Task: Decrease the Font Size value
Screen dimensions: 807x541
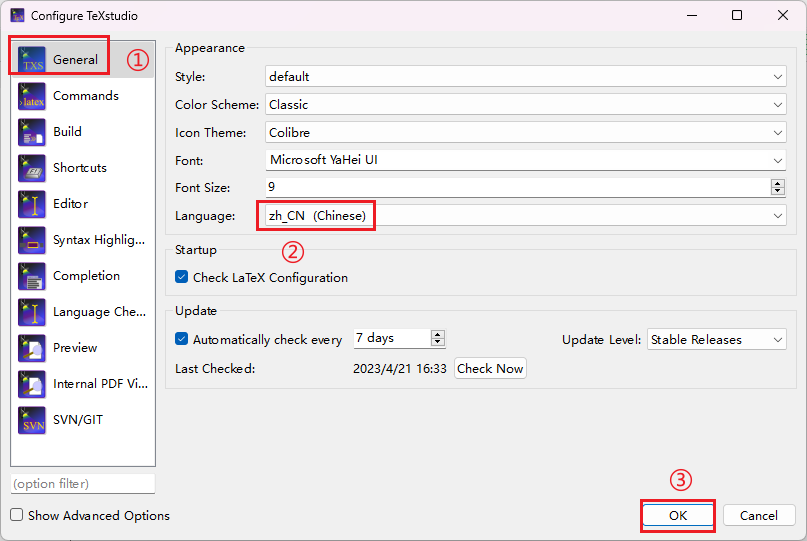Action: coord(778,191)
